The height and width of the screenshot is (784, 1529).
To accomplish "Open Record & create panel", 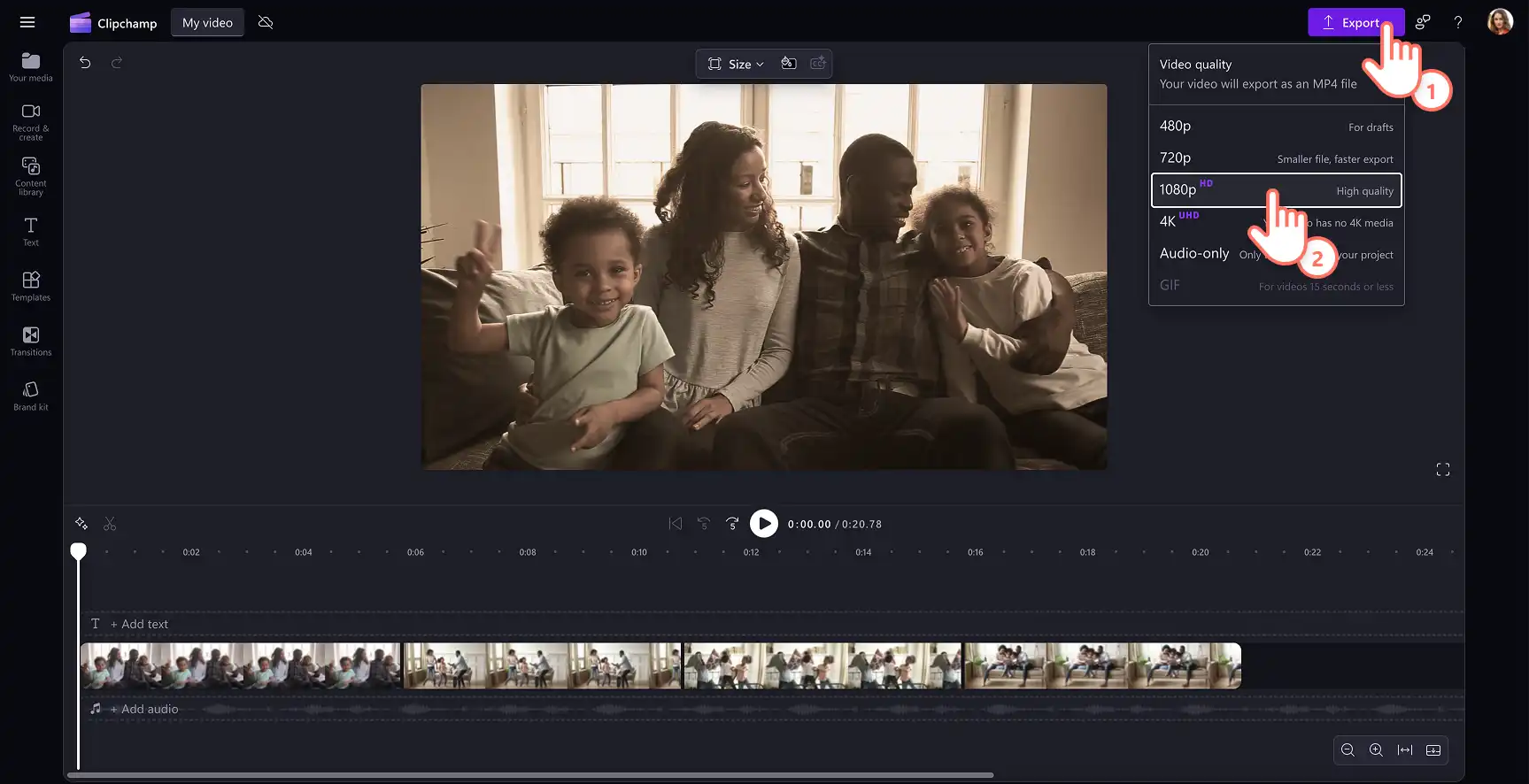I will [31, 122].
